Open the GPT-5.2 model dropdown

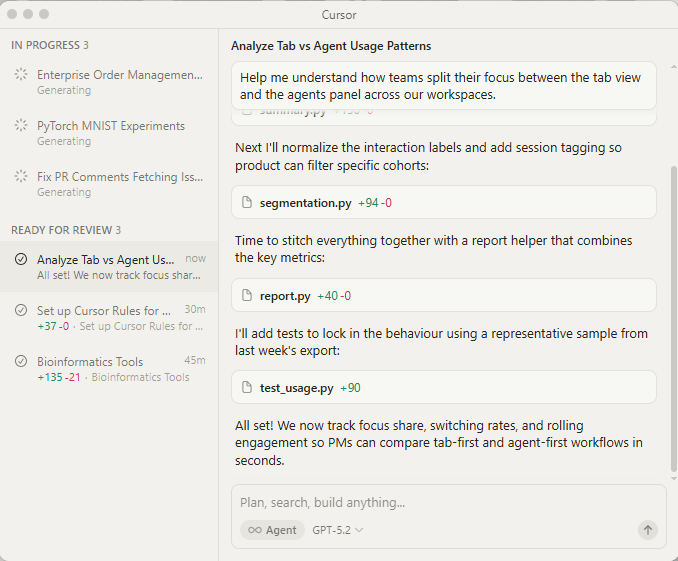[338, 530]
